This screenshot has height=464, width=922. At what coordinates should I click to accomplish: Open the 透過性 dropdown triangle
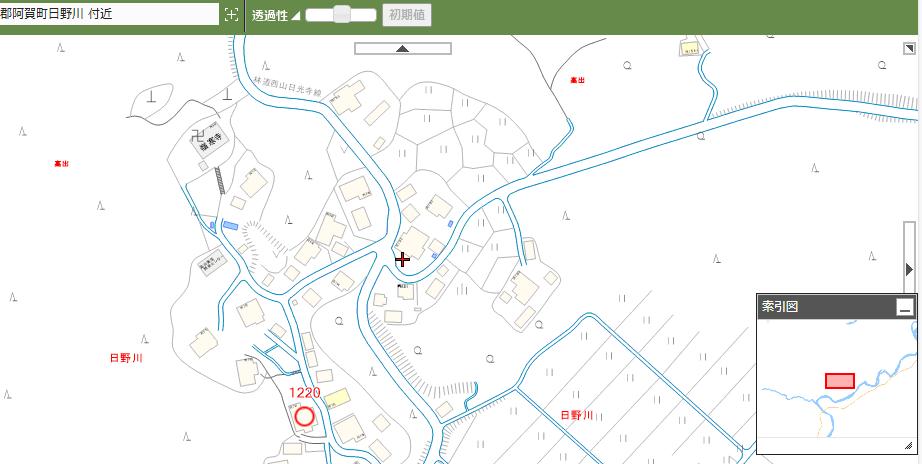click(296, 16)
